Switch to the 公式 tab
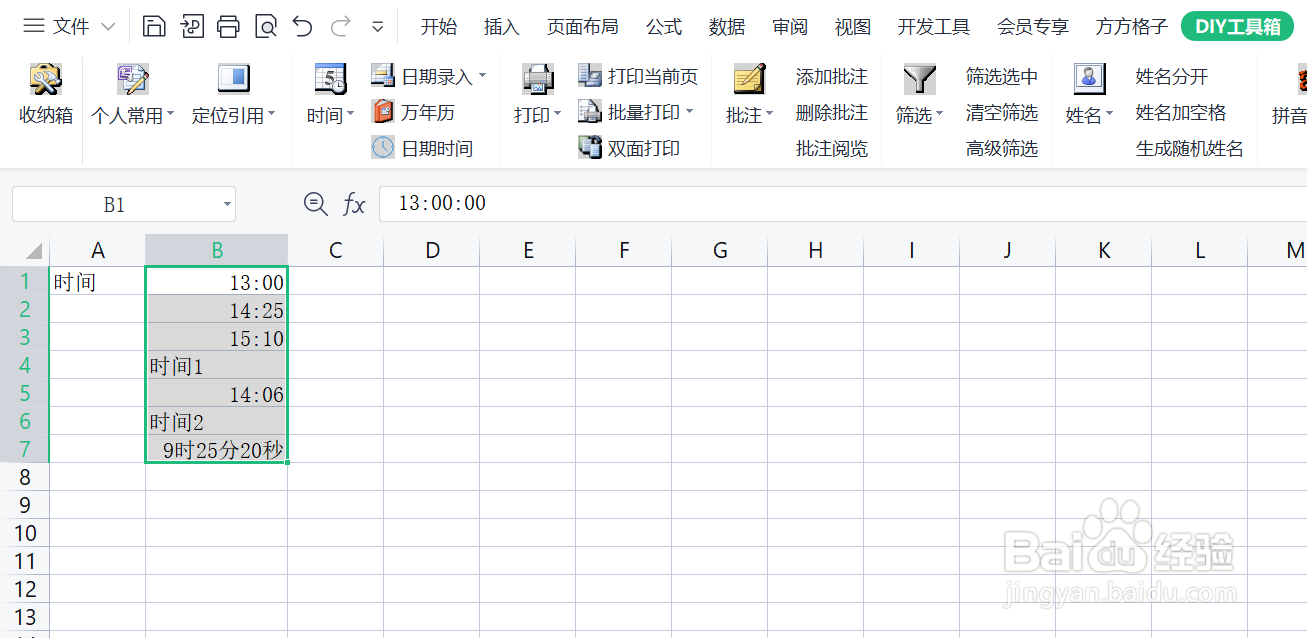 click(x=664, y=27)
